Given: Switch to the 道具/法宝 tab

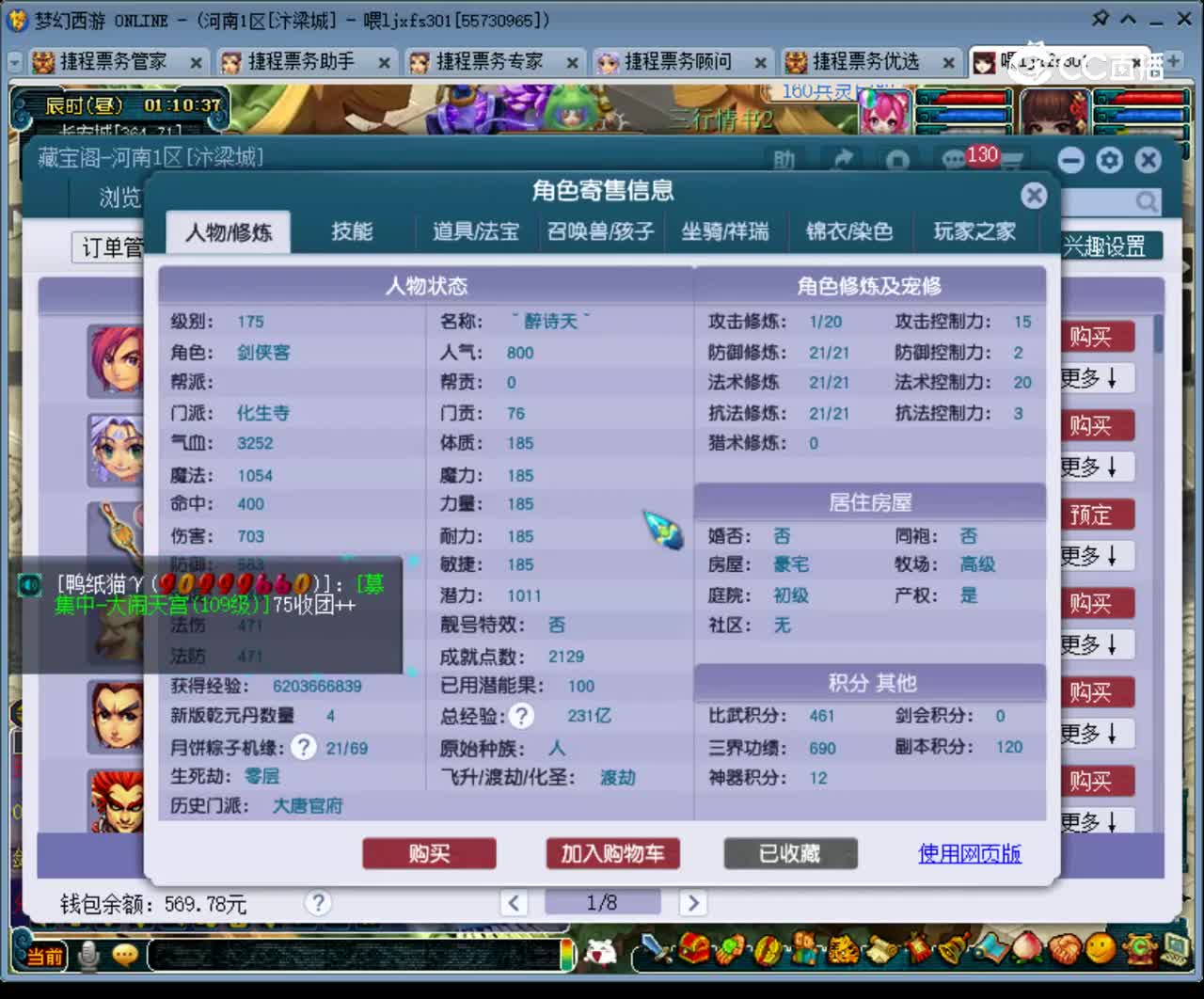Looking at the screenshot, I should (476, 231).
